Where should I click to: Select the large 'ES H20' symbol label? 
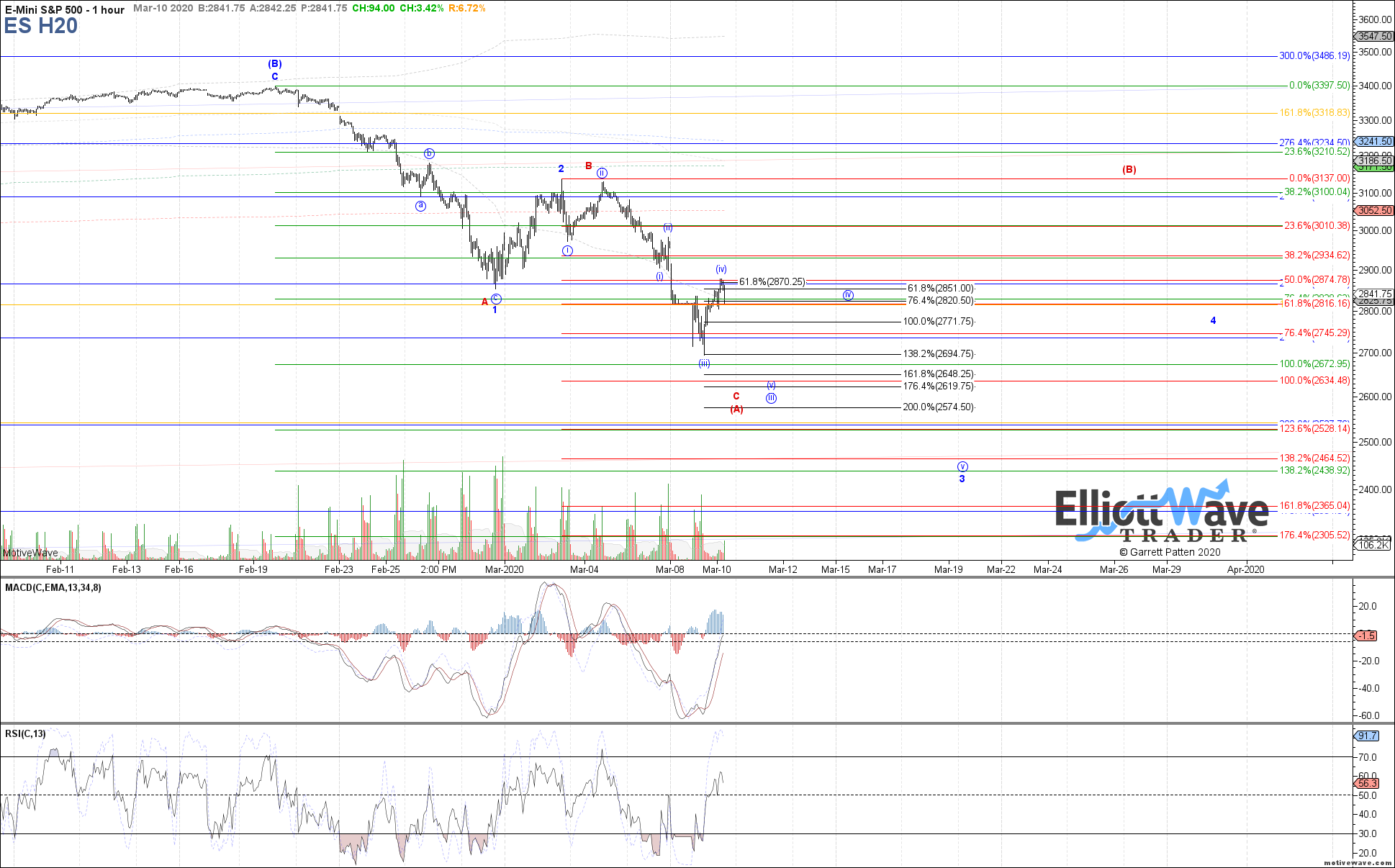(x=41, y=27)
